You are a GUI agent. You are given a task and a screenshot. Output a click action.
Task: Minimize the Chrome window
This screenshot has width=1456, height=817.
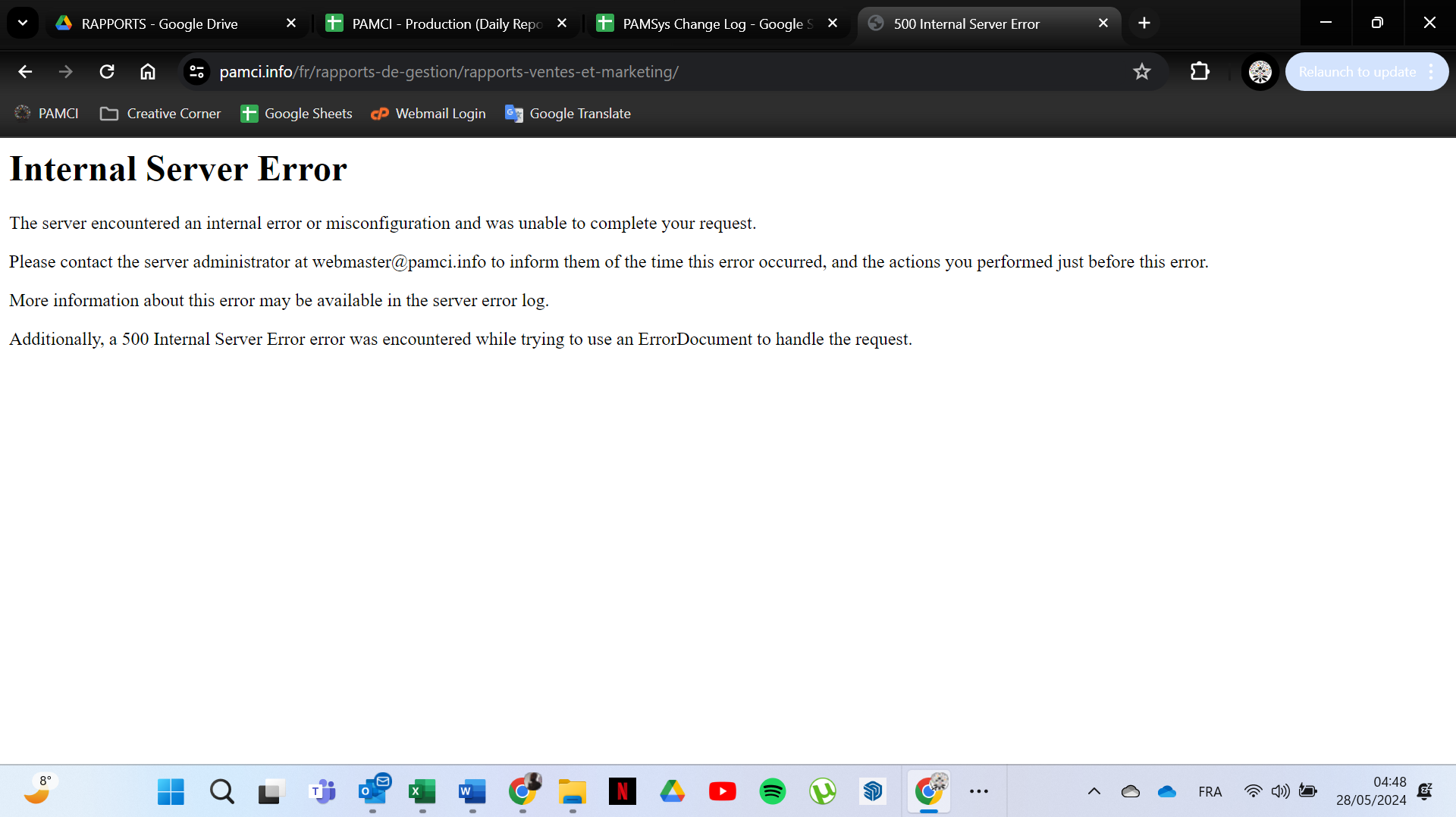click(x=1326, y=23)
